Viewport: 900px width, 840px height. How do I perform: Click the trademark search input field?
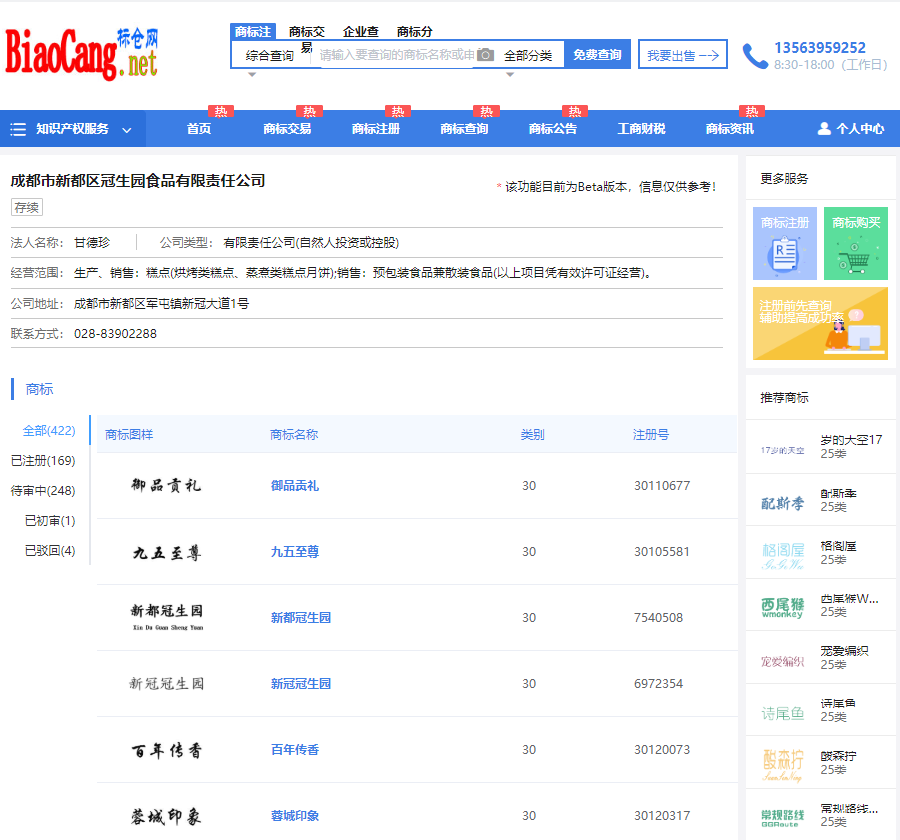[x=397, y=55]
